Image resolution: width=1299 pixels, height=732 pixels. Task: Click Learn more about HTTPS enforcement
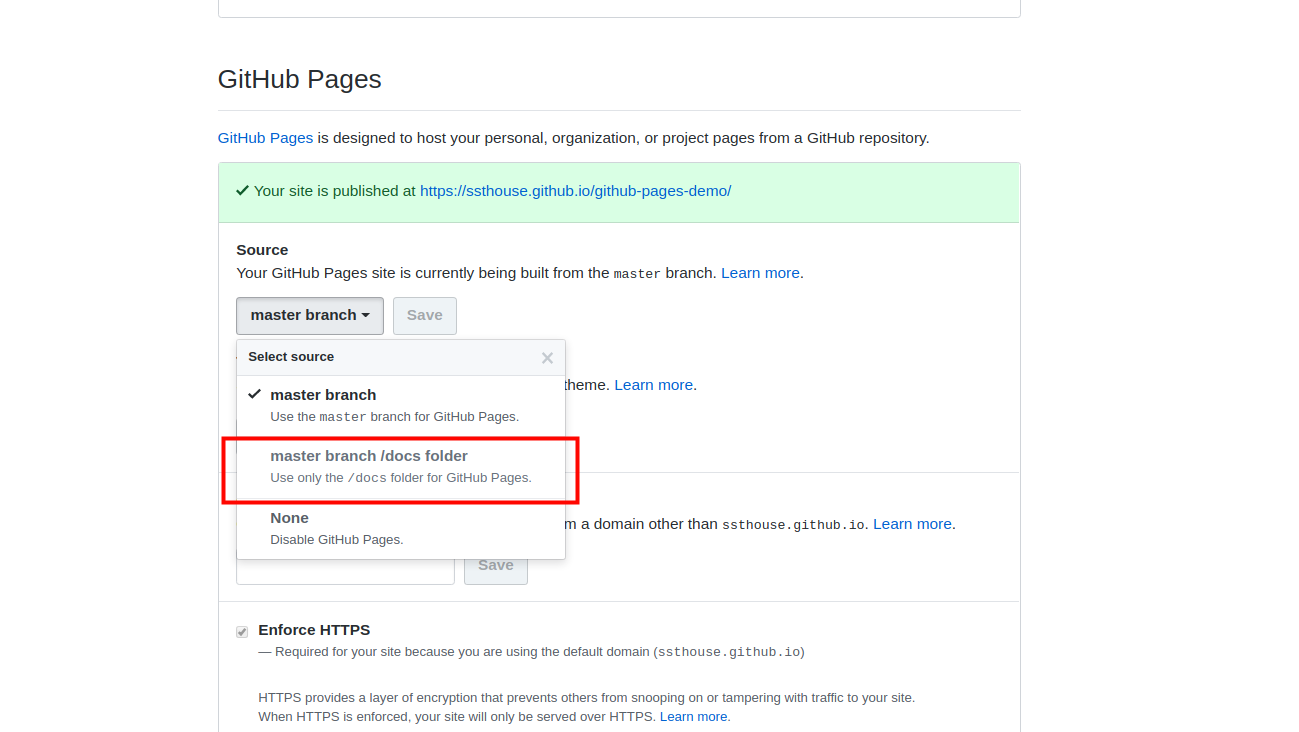pyautogui.click(x=692, y=716)
